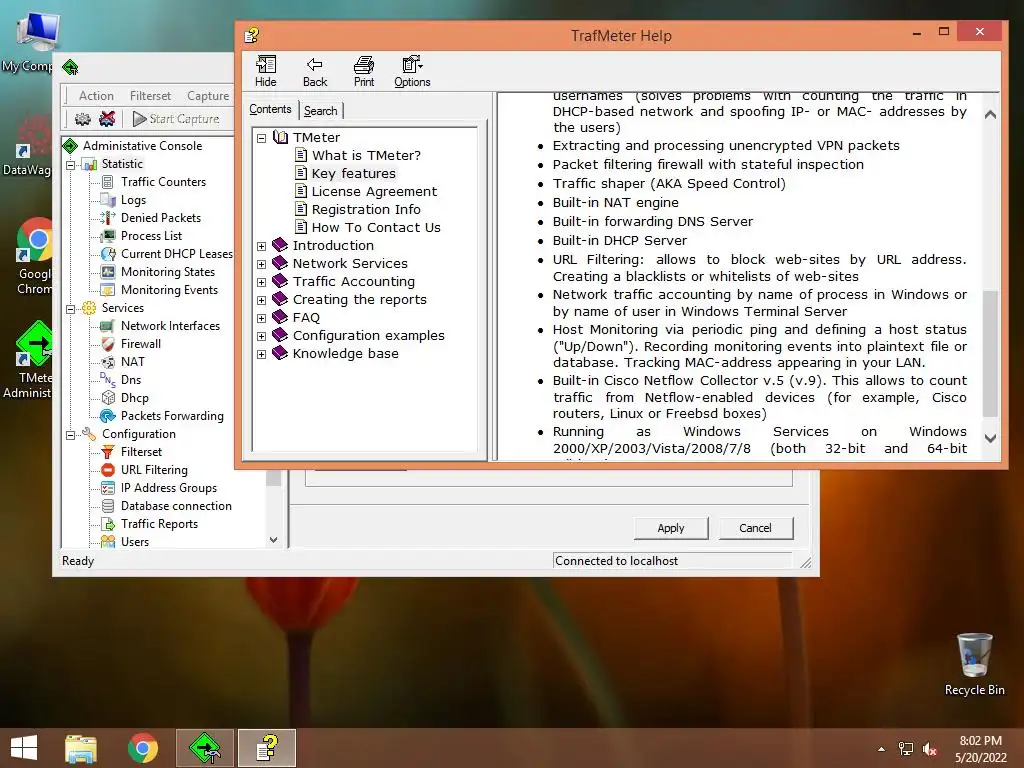Select the Contents tab in Help
The width and height of the screenshot is (1024, 768).
pos(270,109)
